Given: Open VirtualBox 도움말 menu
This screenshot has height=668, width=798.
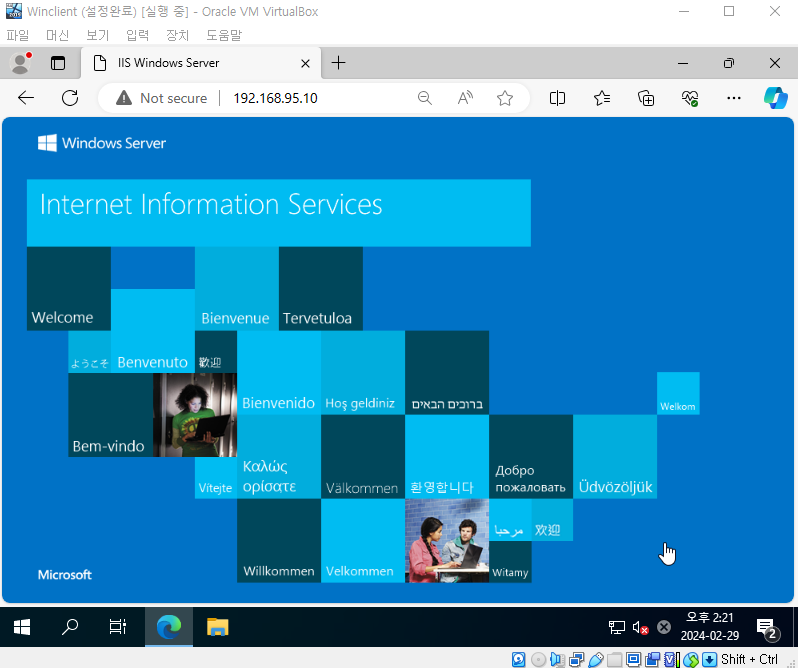Looking at the screenshot, I should [x=224, y=35].
